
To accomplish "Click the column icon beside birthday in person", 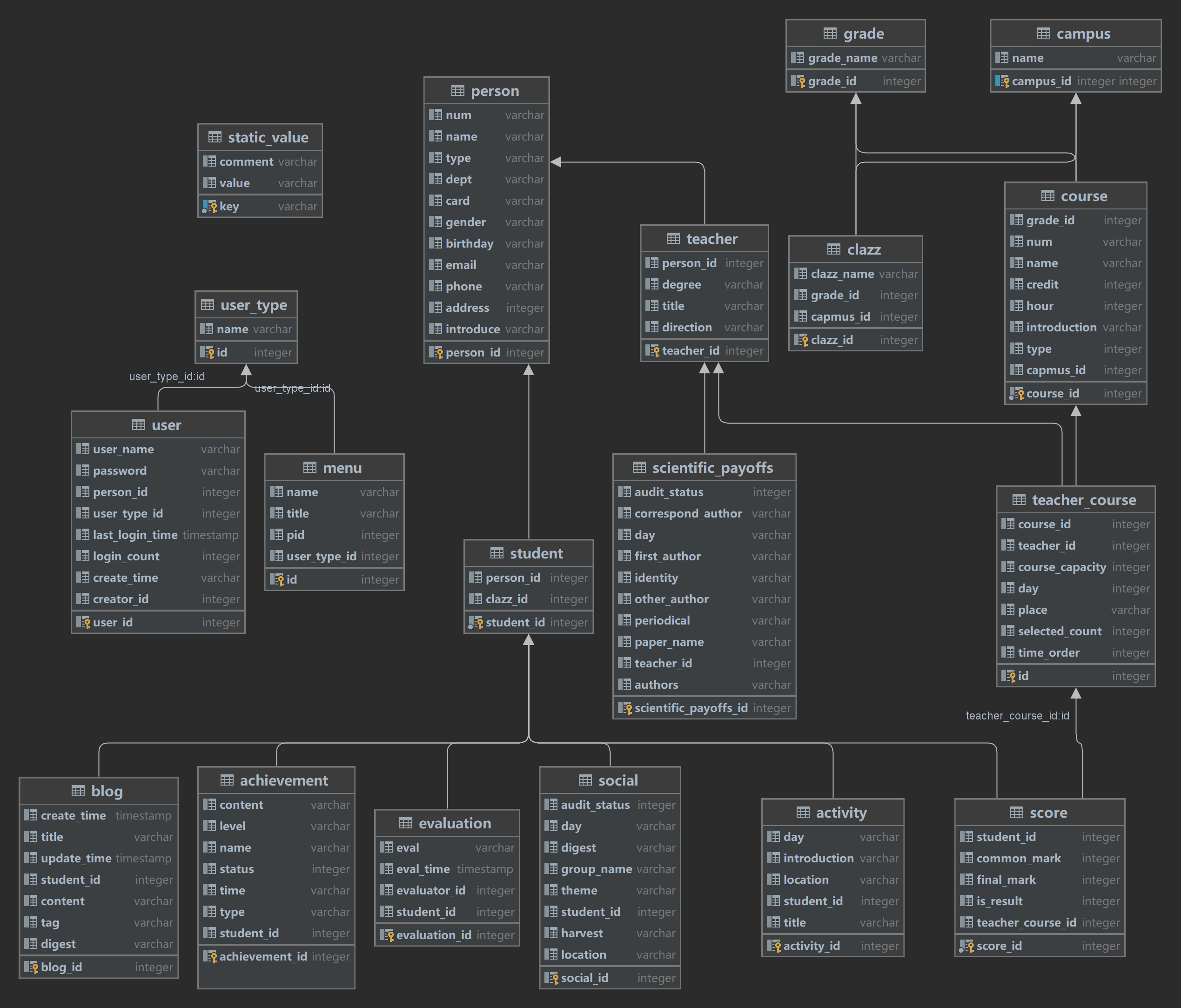I will 436,243.
